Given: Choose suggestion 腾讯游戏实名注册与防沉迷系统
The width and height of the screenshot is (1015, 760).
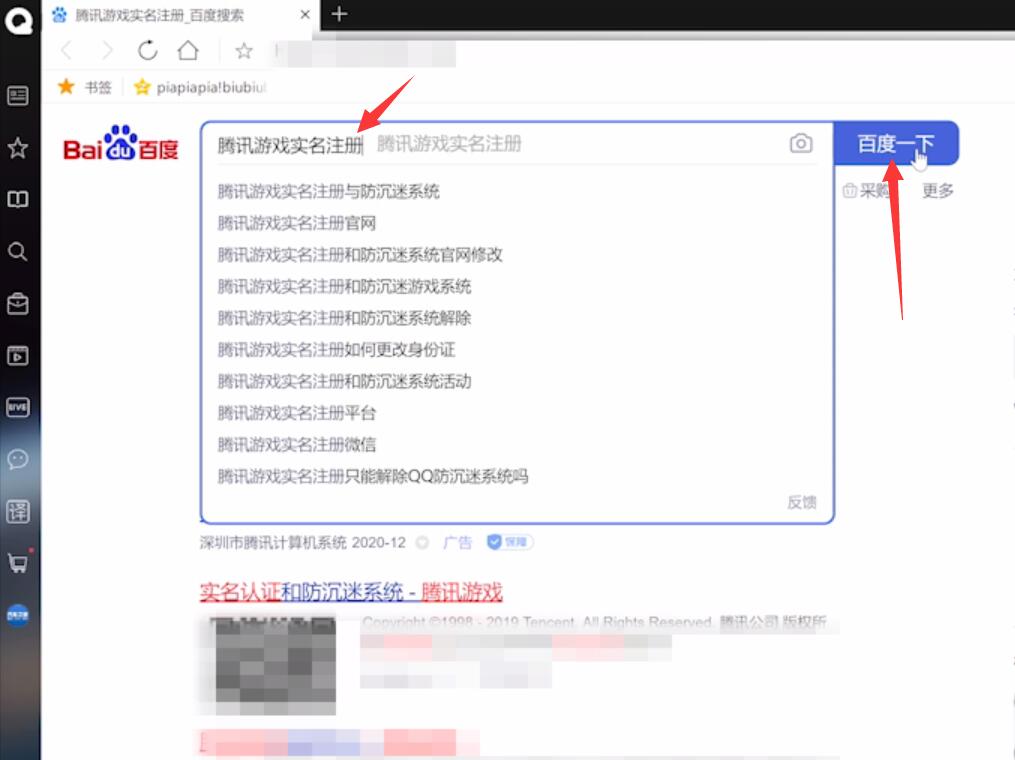Looking at the screenshot, I should 329,192.
